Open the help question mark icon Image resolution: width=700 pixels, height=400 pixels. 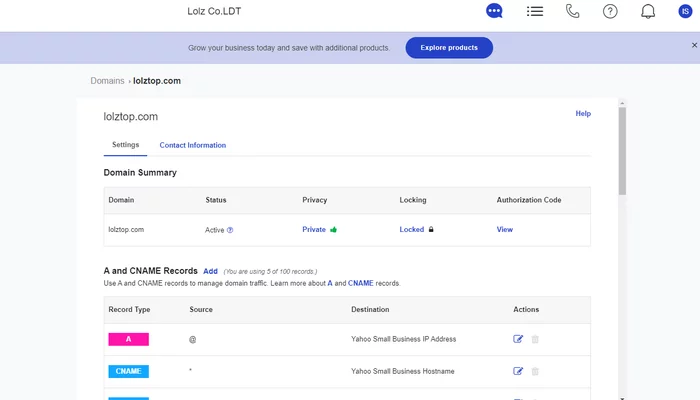[610, 11]
